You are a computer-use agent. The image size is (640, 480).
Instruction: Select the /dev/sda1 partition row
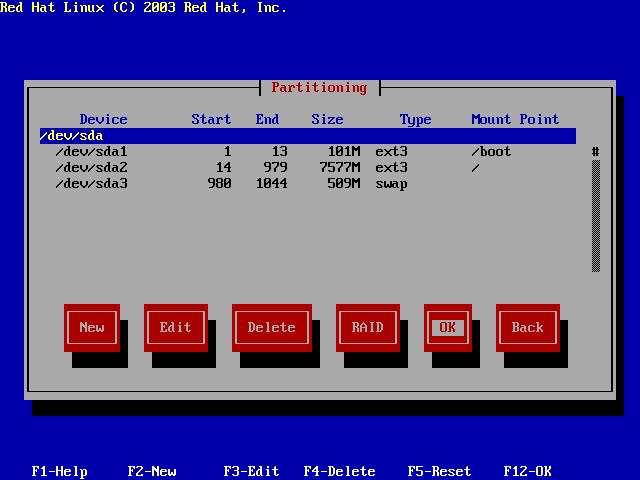coord(308,151)
